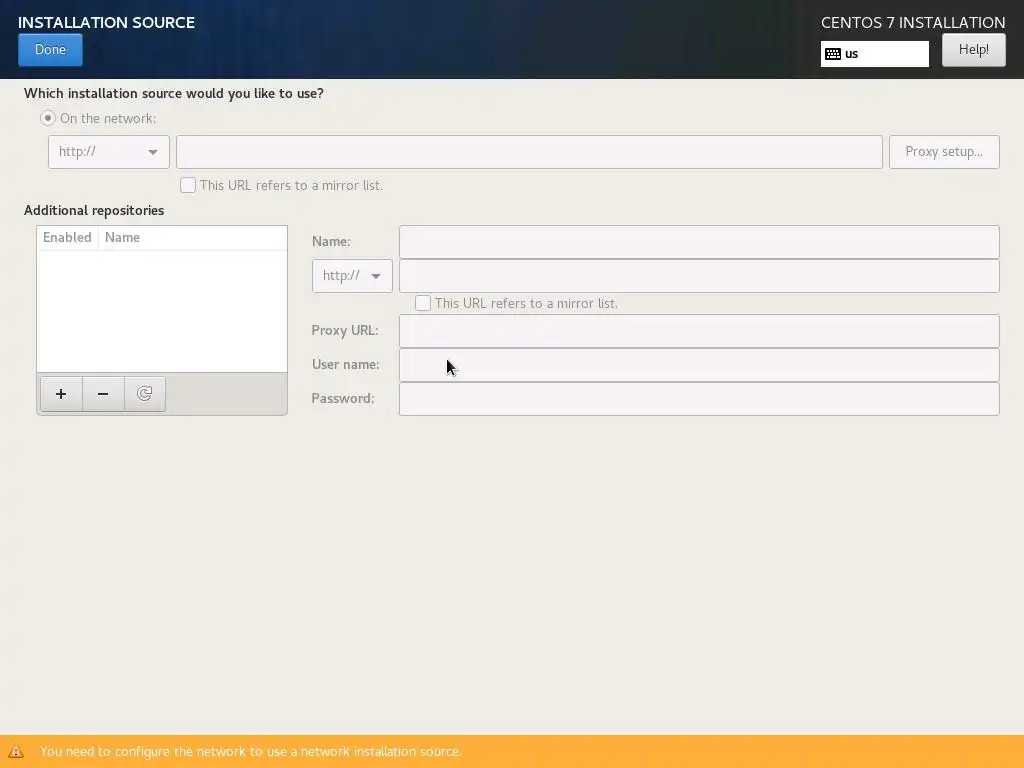
Task: Click the Password: label
Action: [343, 398]
